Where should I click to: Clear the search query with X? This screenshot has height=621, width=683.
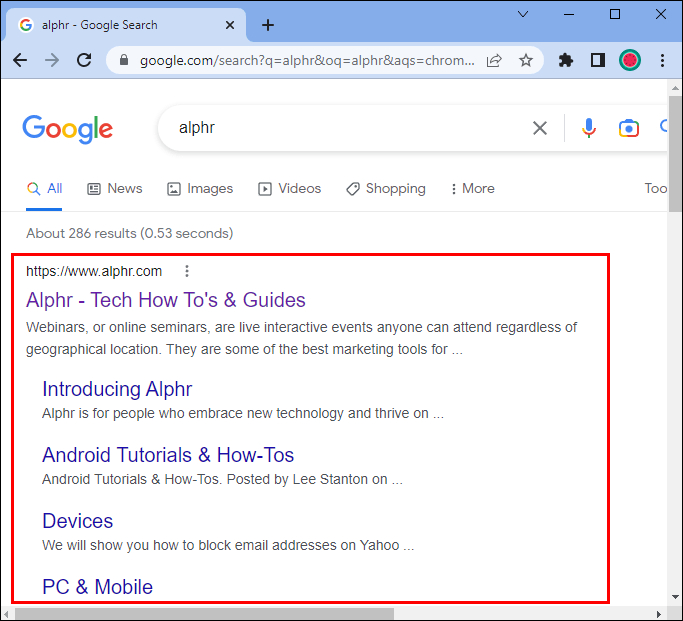540,128
